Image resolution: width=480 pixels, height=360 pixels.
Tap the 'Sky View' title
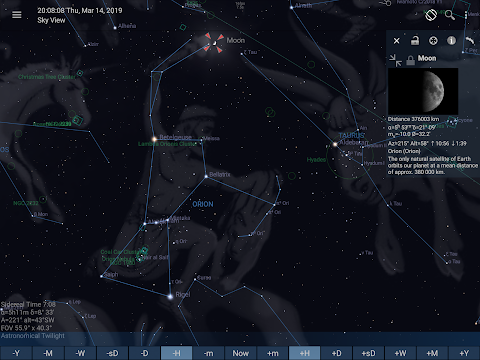[51, 20]
